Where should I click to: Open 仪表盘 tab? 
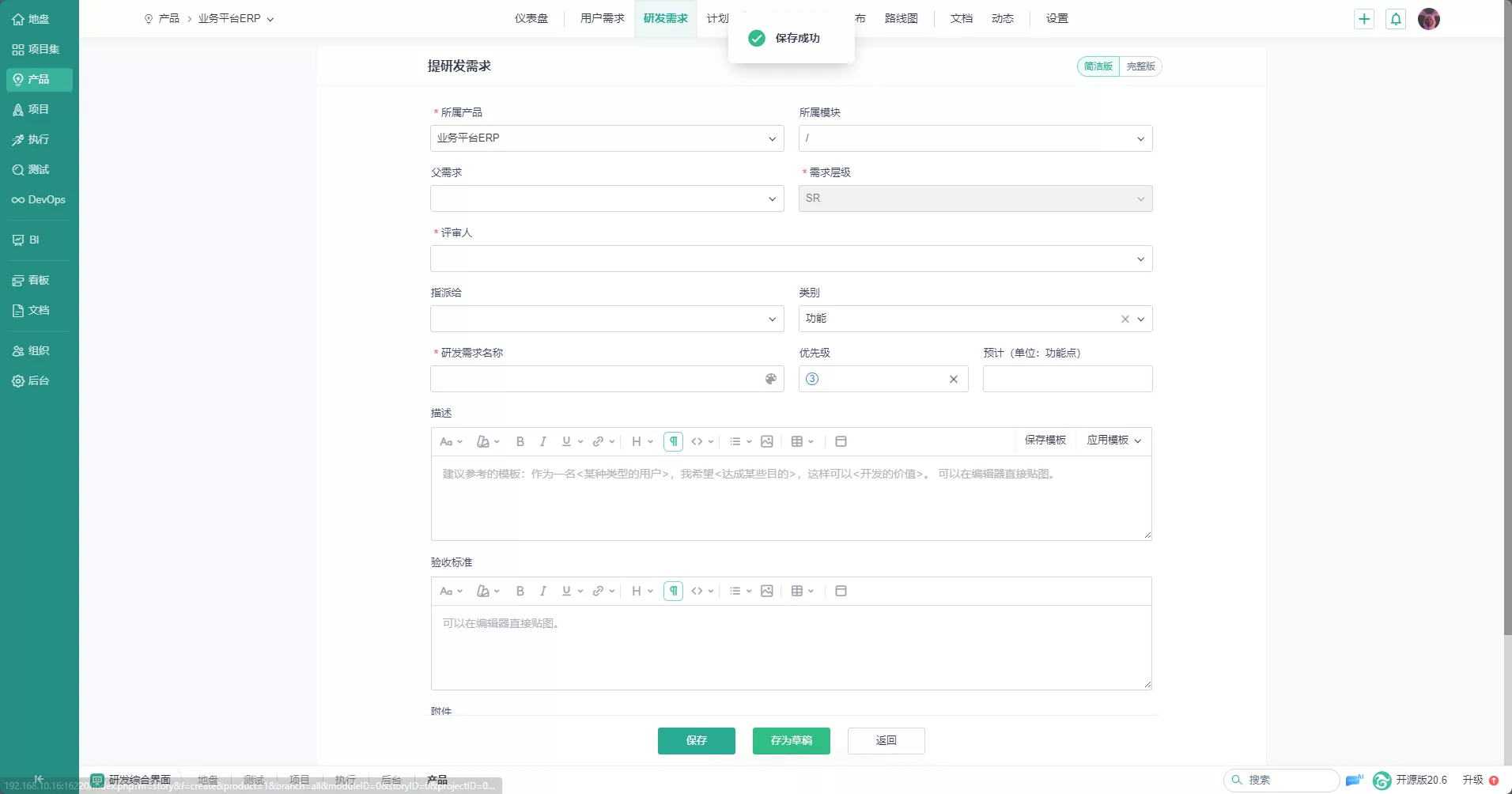pyautogui.click(x=531, y=18)
